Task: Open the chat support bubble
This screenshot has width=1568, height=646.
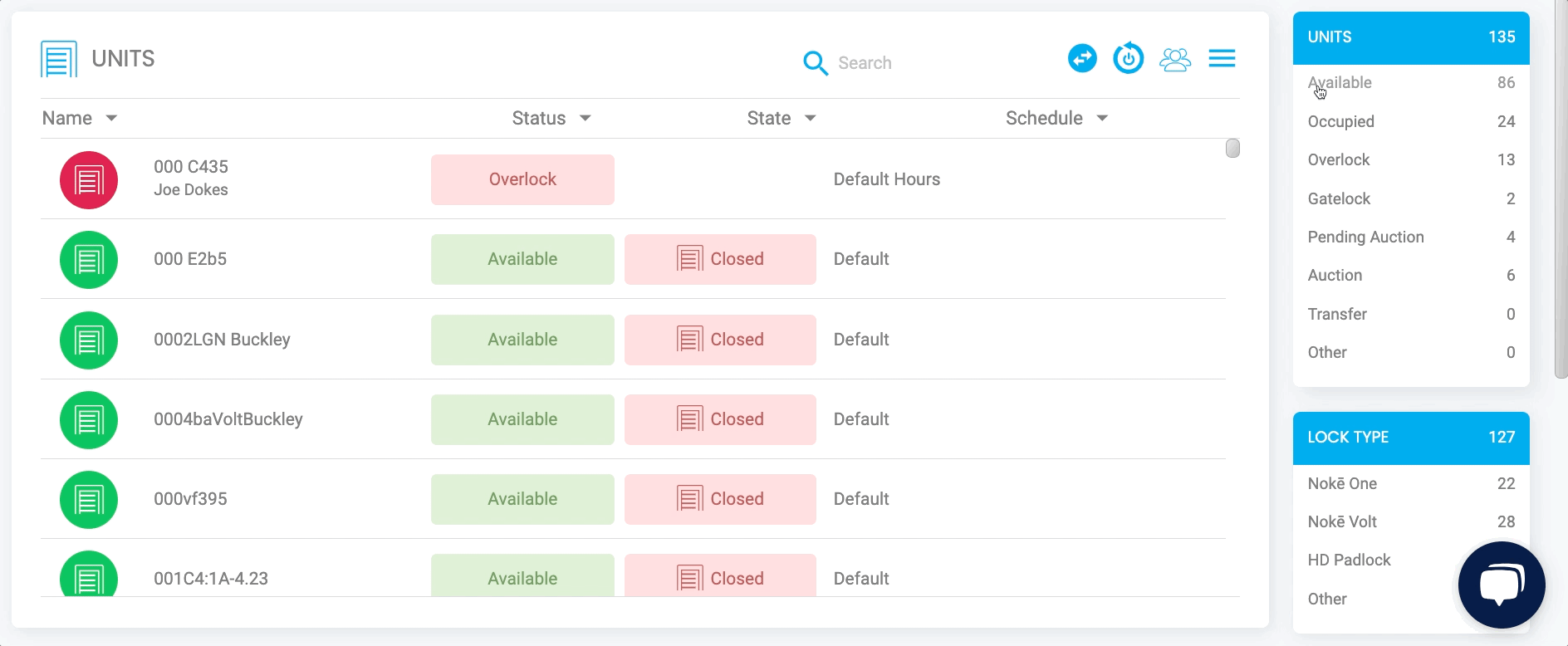Action: click(x=1502, y=585)
